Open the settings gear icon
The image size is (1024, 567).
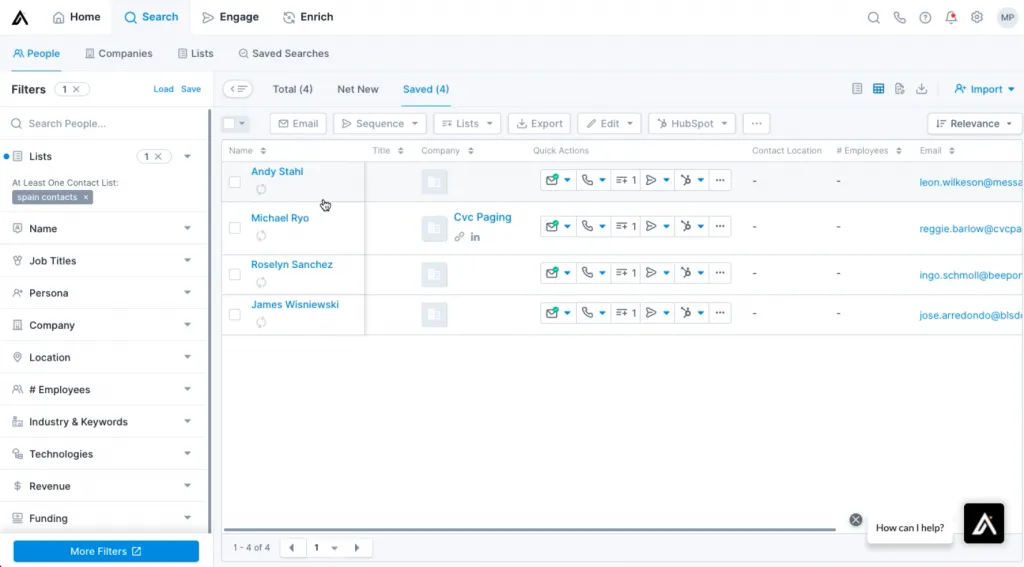(x=977, y=17)
